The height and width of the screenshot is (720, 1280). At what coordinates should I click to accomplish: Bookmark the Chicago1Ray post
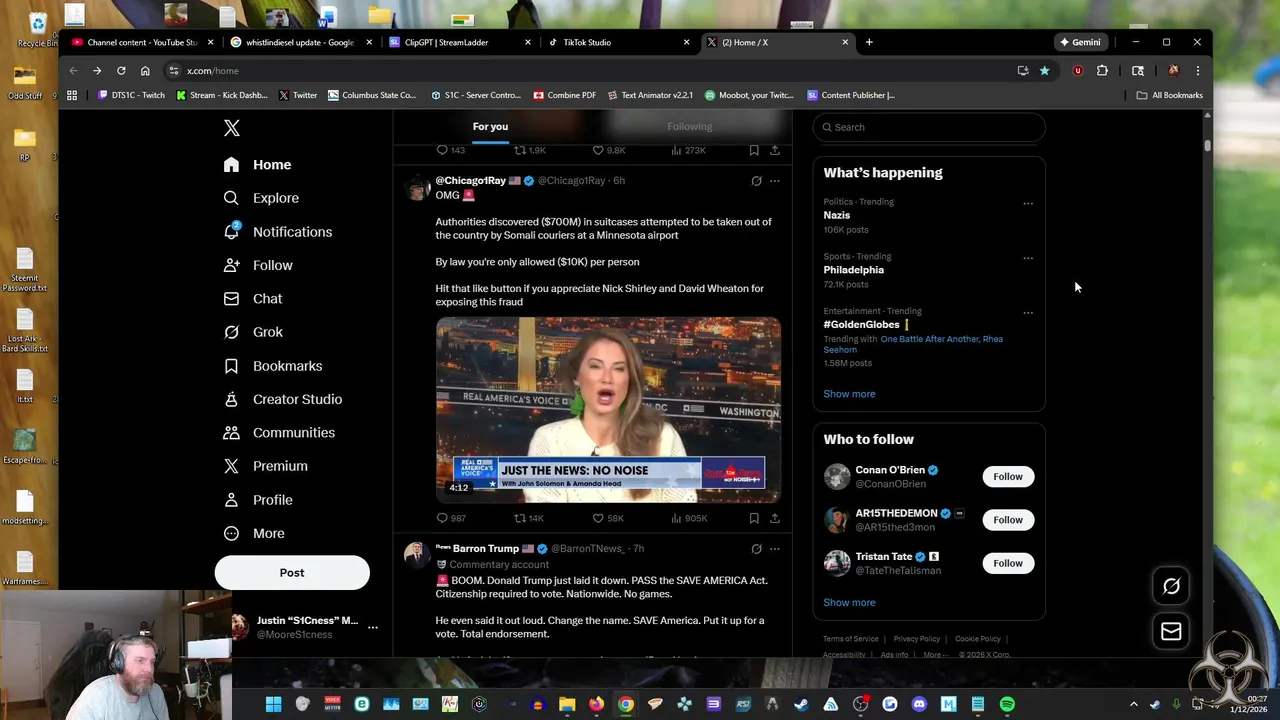pos(754,518)
